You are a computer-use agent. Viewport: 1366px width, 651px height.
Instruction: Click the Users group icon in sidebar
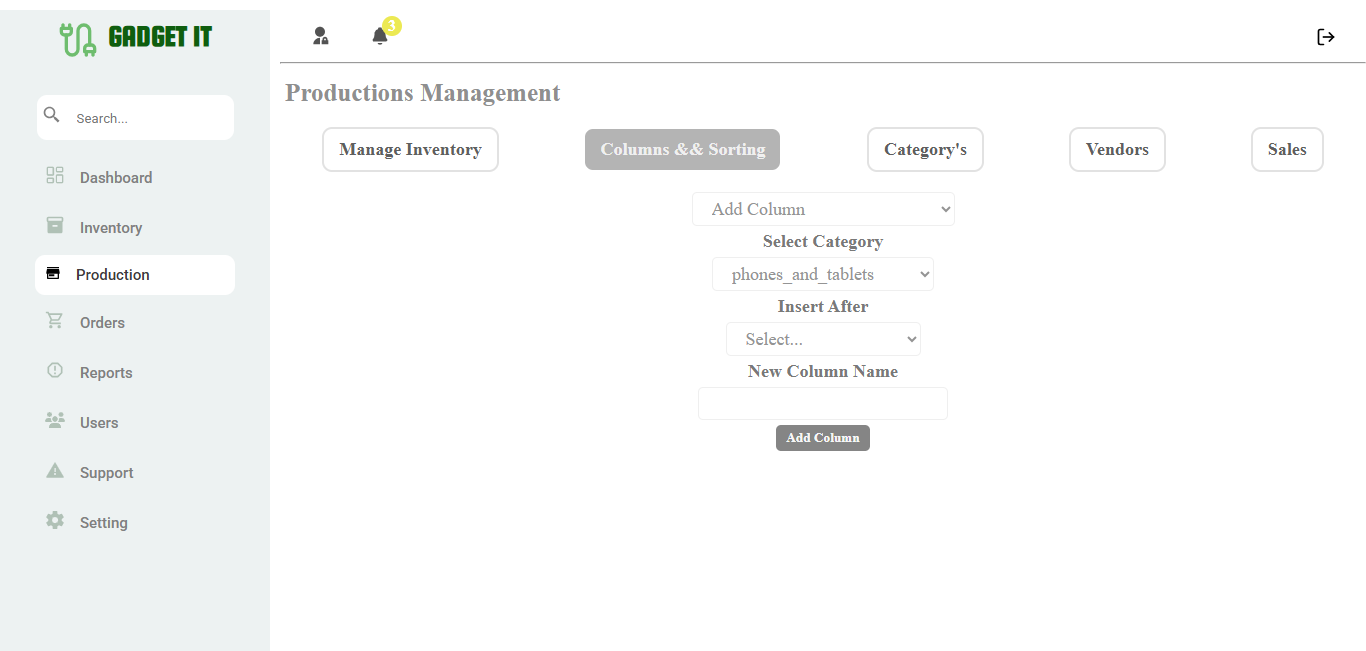point(55,421)
